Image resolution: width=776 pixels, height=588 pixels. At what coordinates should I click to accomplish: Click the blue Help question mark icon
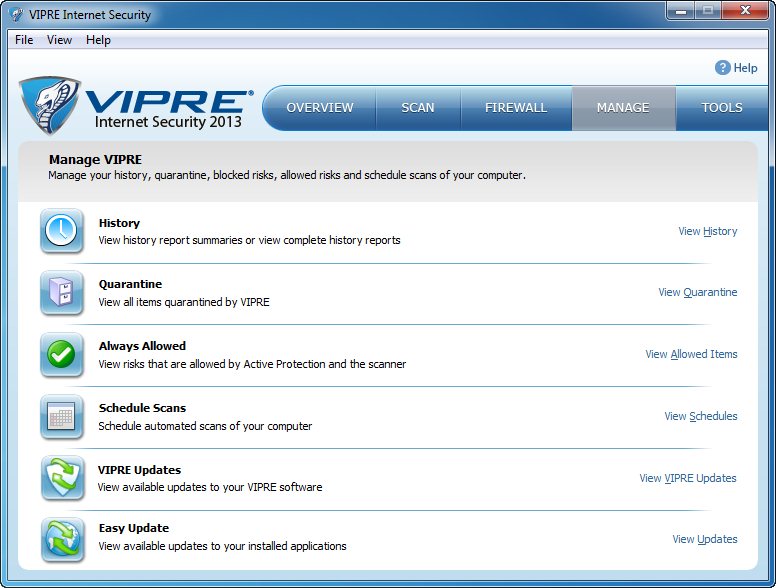pos(723,68)
